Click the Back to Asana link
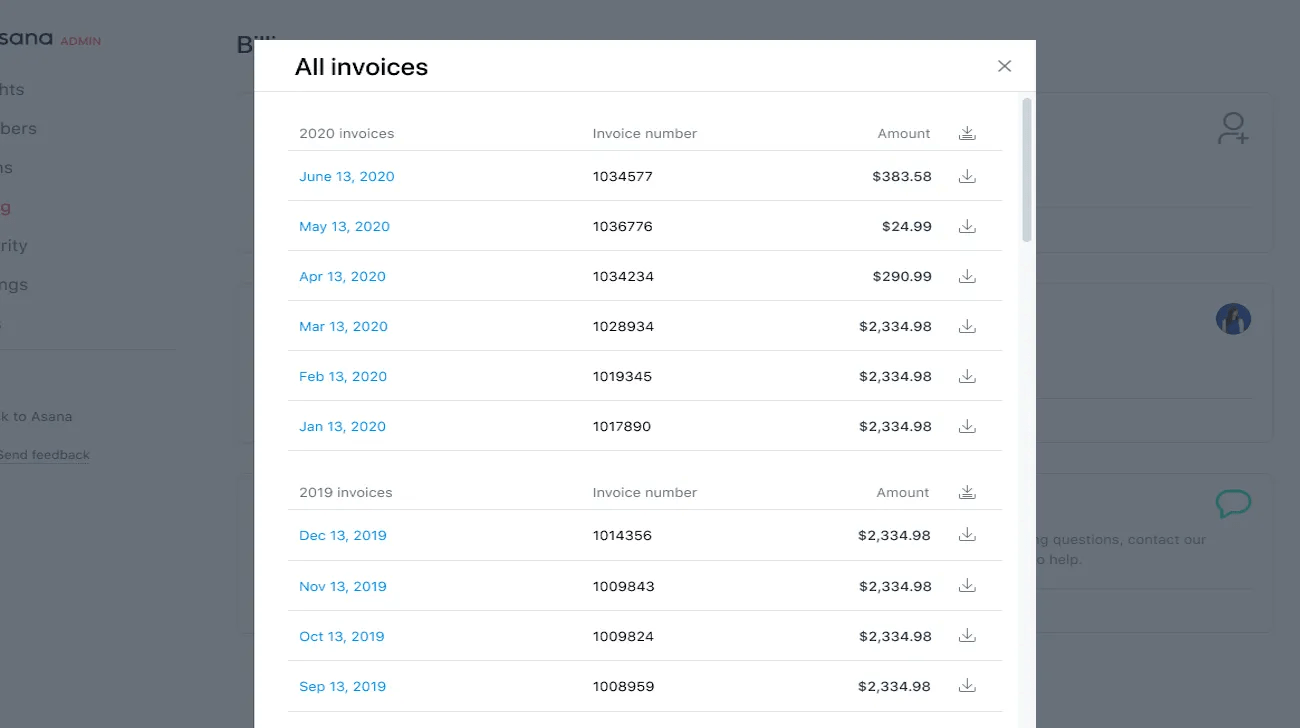This screenshot has width=1300, height=728. 35,416
